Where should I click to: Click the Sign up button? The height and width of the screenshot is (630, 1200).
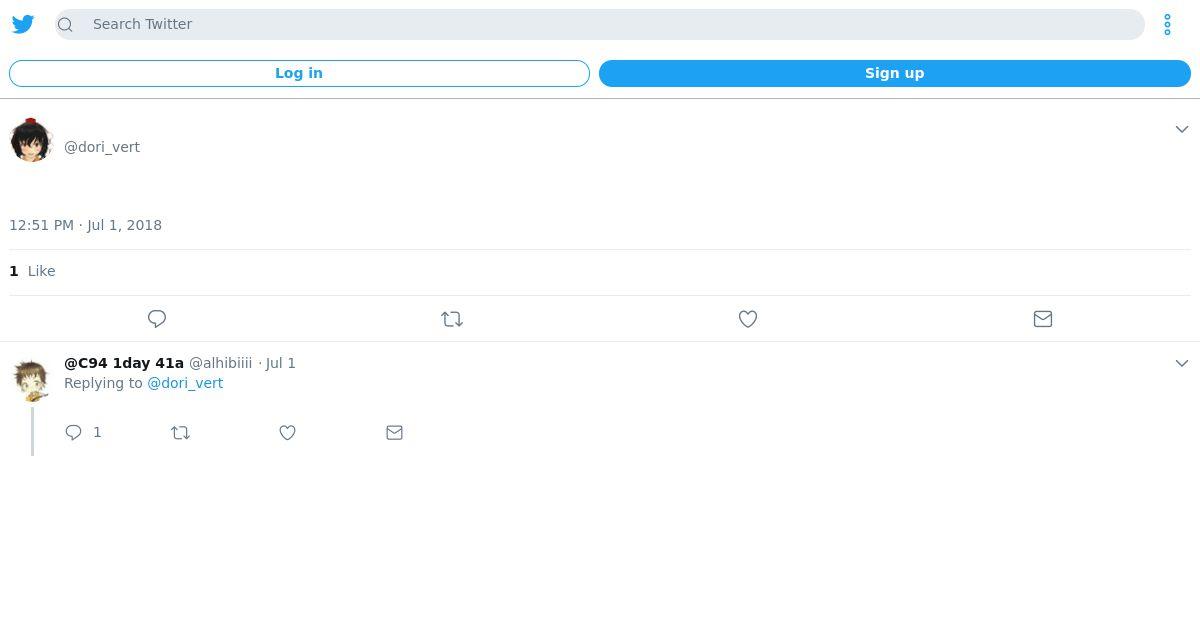pos(895,73)
